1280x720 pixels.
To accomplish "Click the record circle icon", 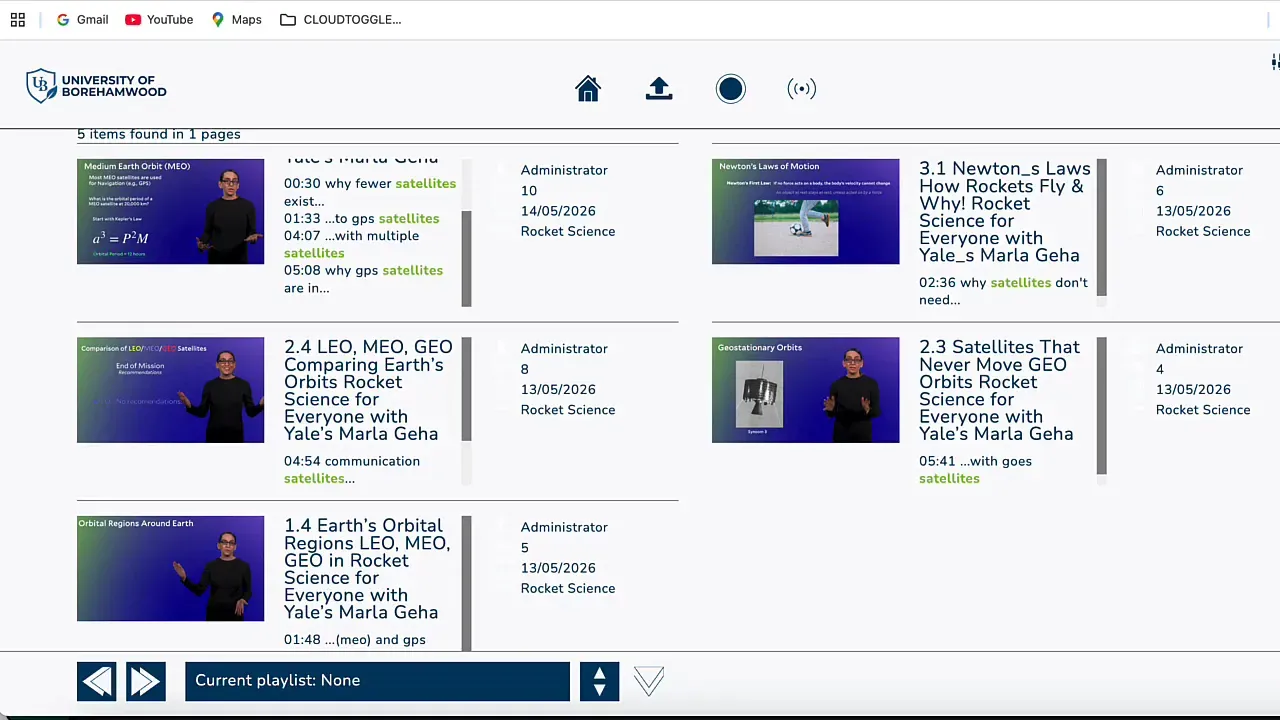I will coord(731,89).
